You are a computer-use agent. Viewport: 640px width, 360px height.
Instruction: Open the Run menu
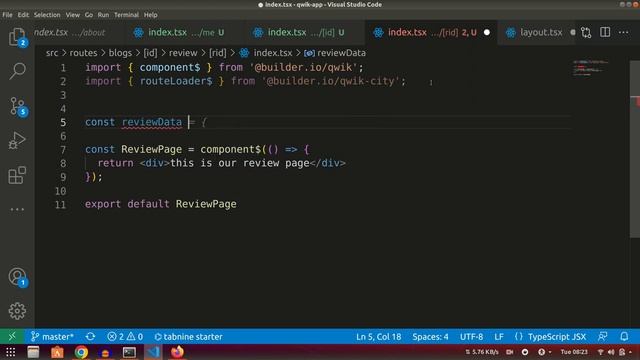103,15
